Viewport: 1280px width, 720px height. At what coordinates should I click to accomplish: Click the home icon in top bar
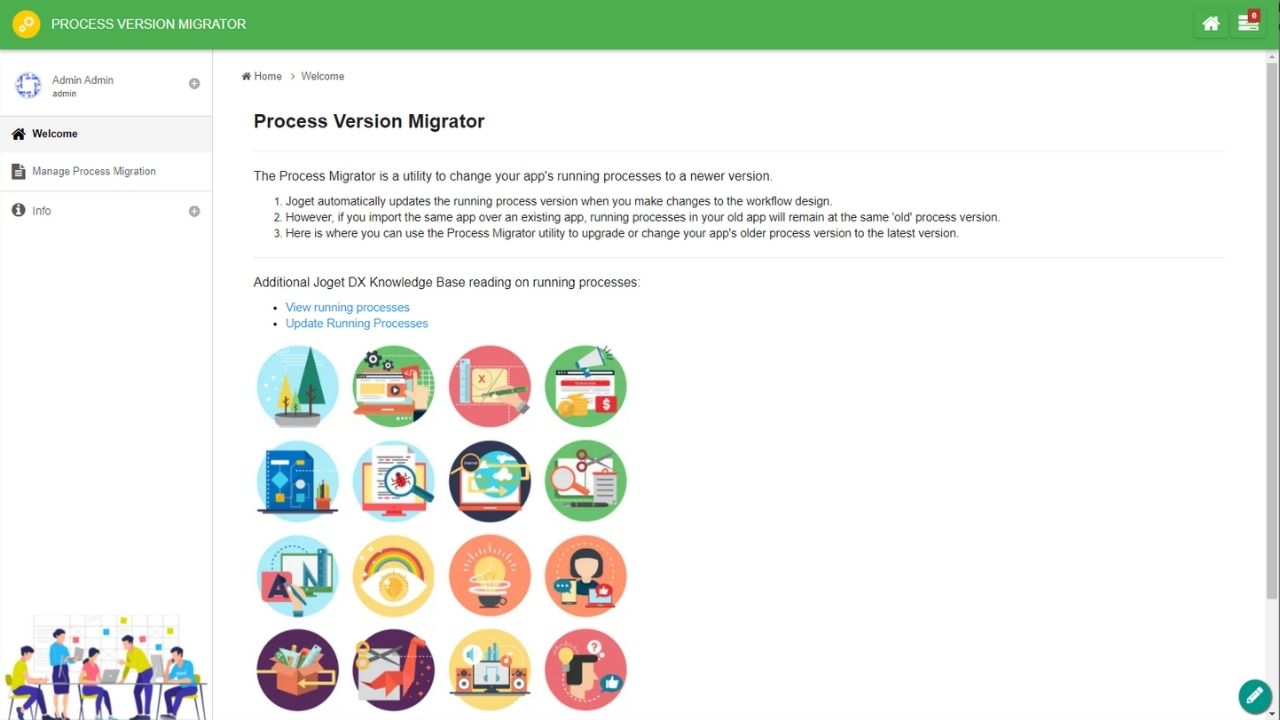(1210, 24)
